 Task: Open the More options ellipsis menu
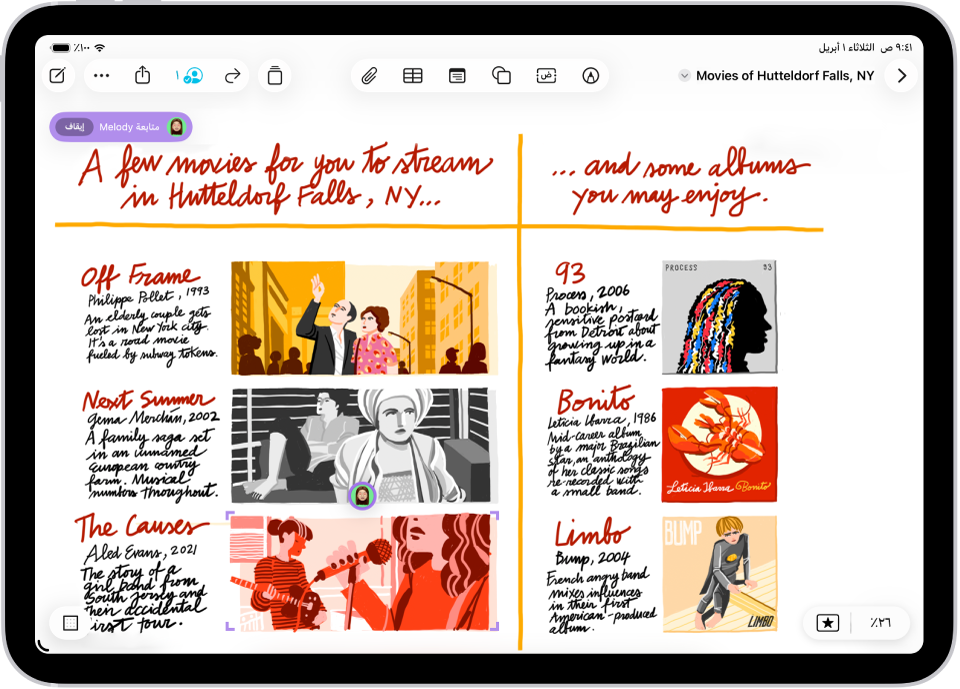pos(102,76)
